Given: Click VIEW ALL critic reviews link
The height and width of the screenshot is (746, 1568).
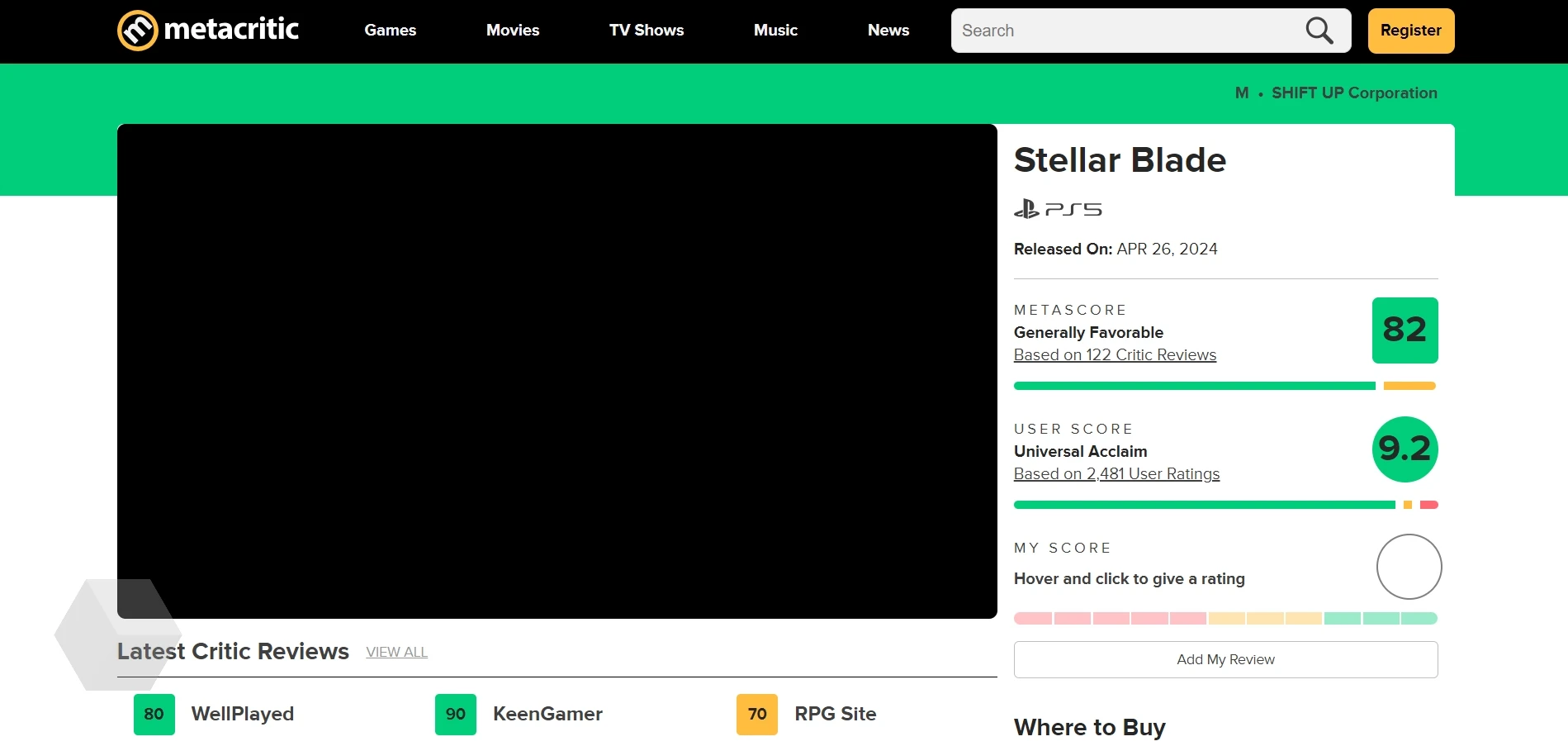Looking at the screenshot, I should tap(396, 652).
